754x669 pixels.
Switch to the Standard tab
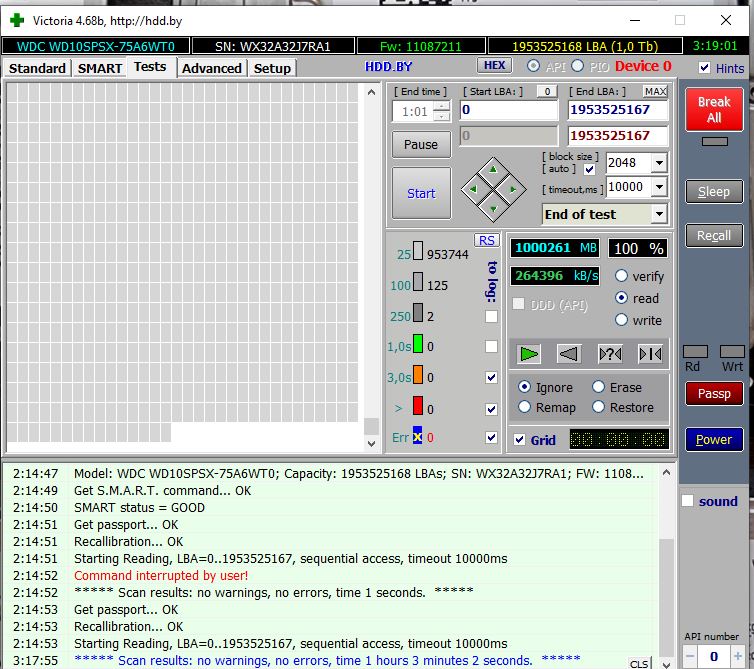[37, 68]
